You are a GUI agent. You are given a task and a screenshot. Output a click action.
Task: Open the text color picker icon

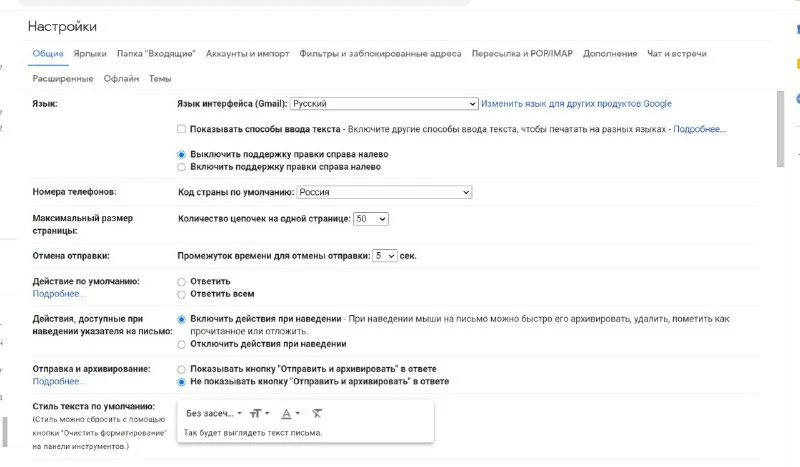pyautogui.click(x=290, y=413)
